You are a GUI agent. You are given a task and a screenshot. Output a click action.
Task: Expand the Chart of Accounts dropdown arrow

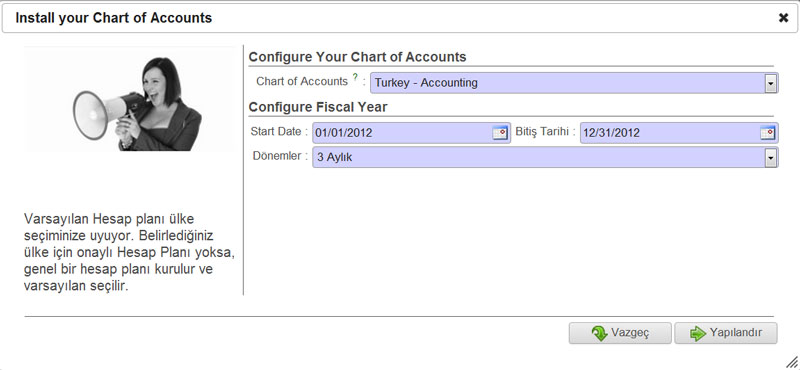coord(770,83)
